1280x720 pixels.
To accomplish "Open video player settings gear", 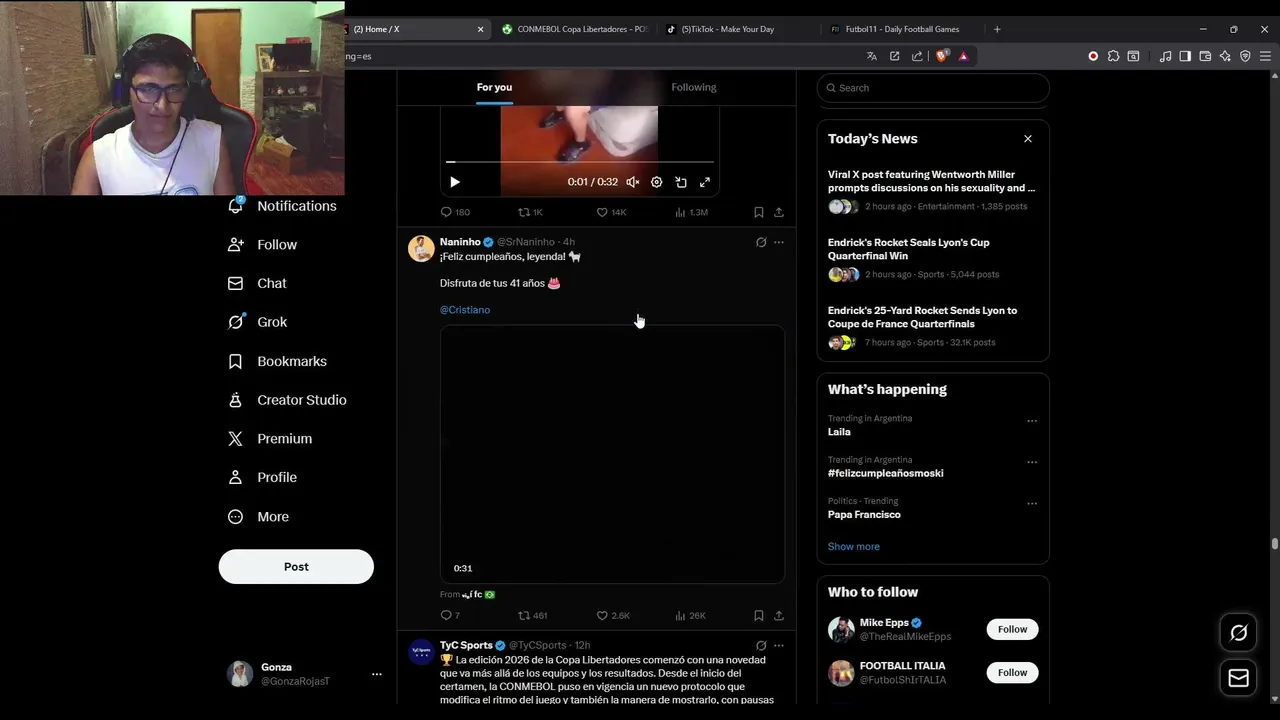I will pyautogui.click(x=656, y=182).
